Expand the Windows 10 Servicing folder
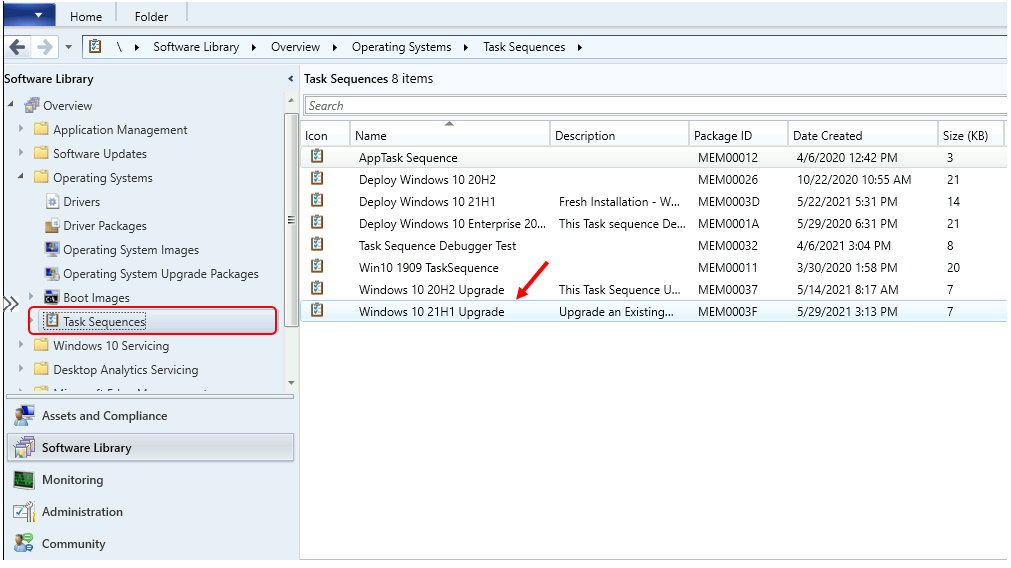The height and width of the screenshot is (568, 1011). point(21,345)
